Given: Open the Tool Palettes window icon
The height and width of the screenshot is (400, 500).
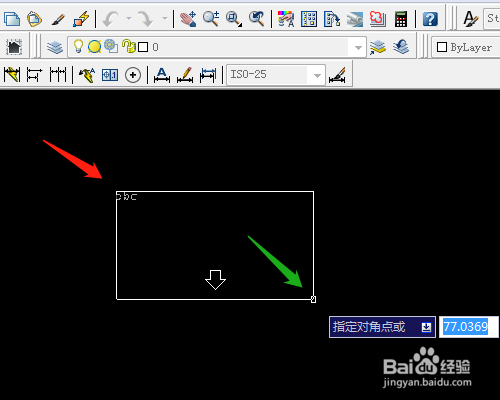Looking at the screenshot, I should click(332, 19).
